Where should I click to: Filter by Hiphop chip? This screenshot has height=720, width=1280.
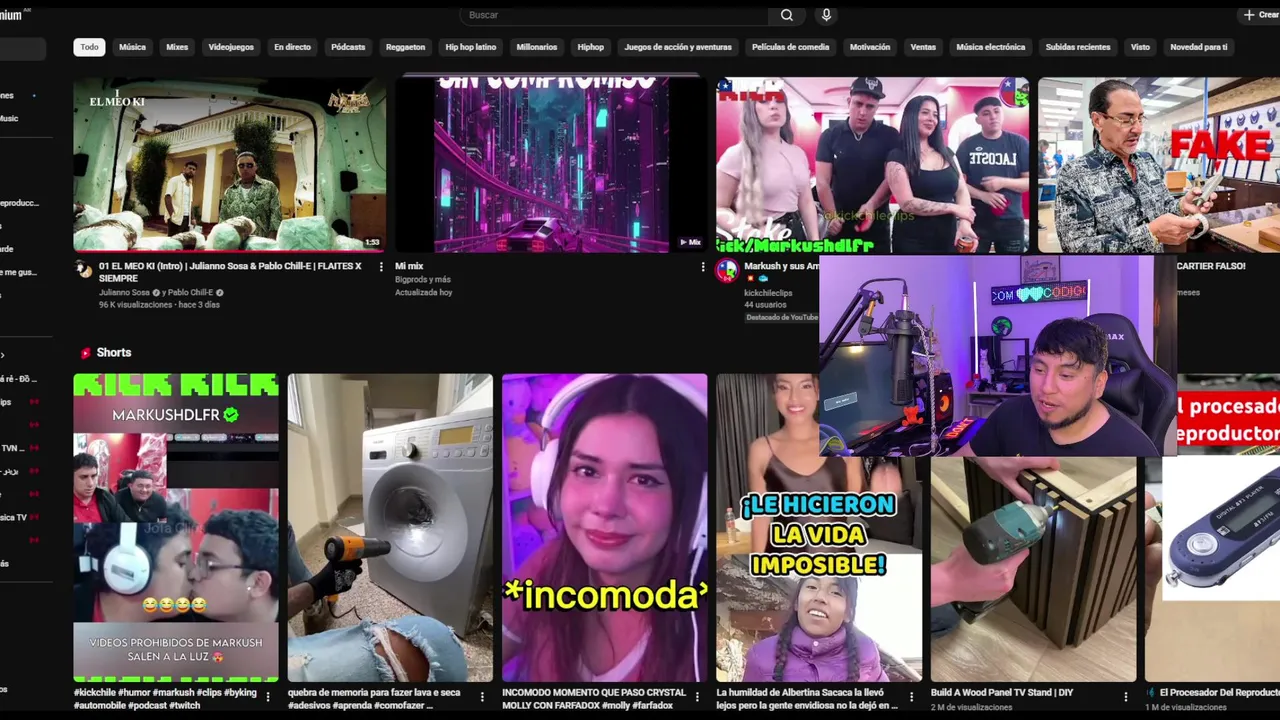click(590, 47)
